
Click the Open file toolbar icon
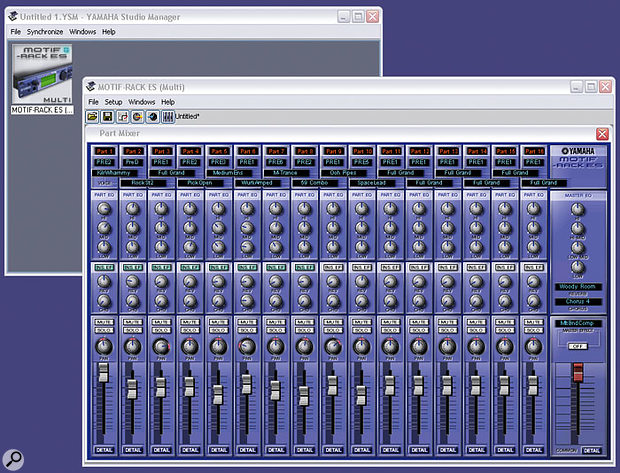(93, 116)
